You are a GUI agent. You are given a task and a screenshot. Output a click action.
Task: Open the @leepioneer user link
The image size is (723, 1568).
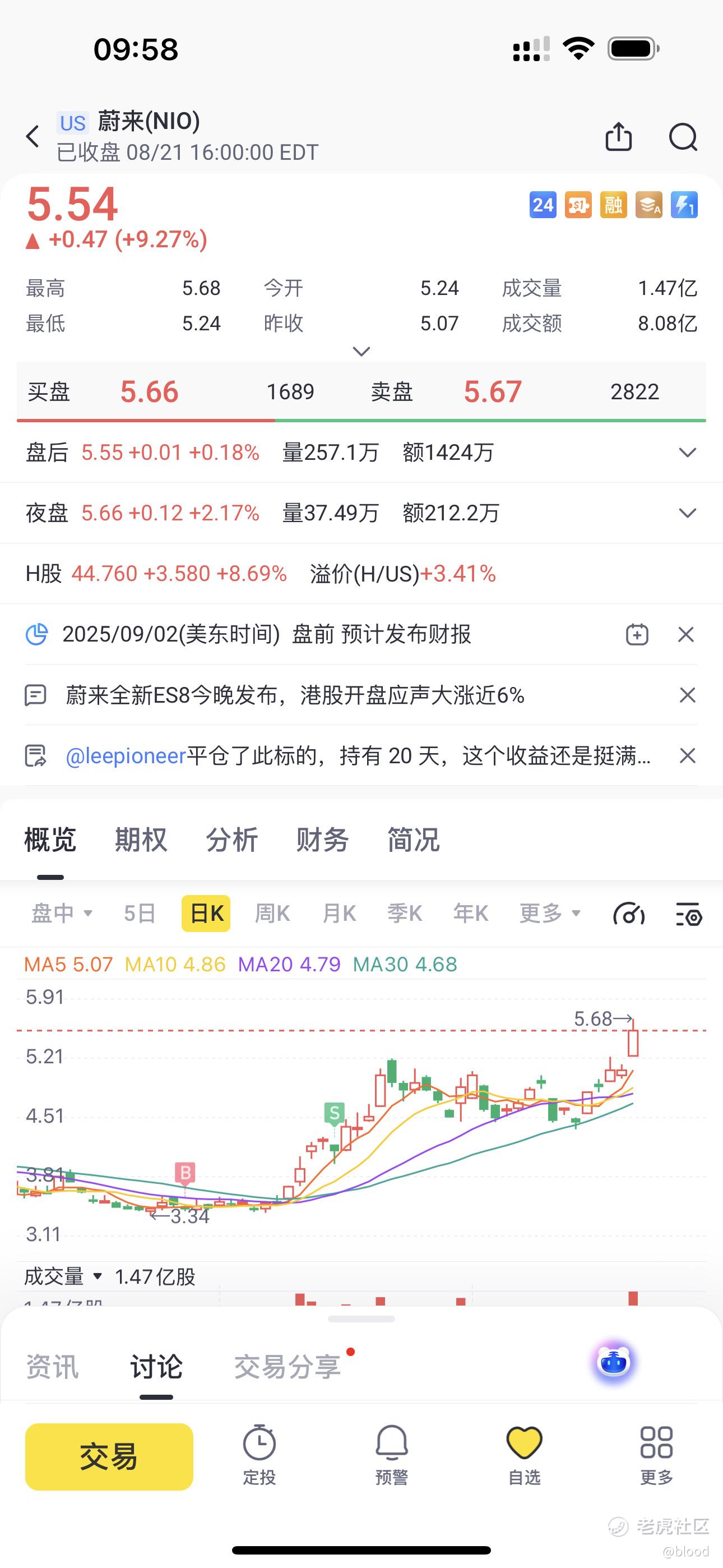coord(126,755)
